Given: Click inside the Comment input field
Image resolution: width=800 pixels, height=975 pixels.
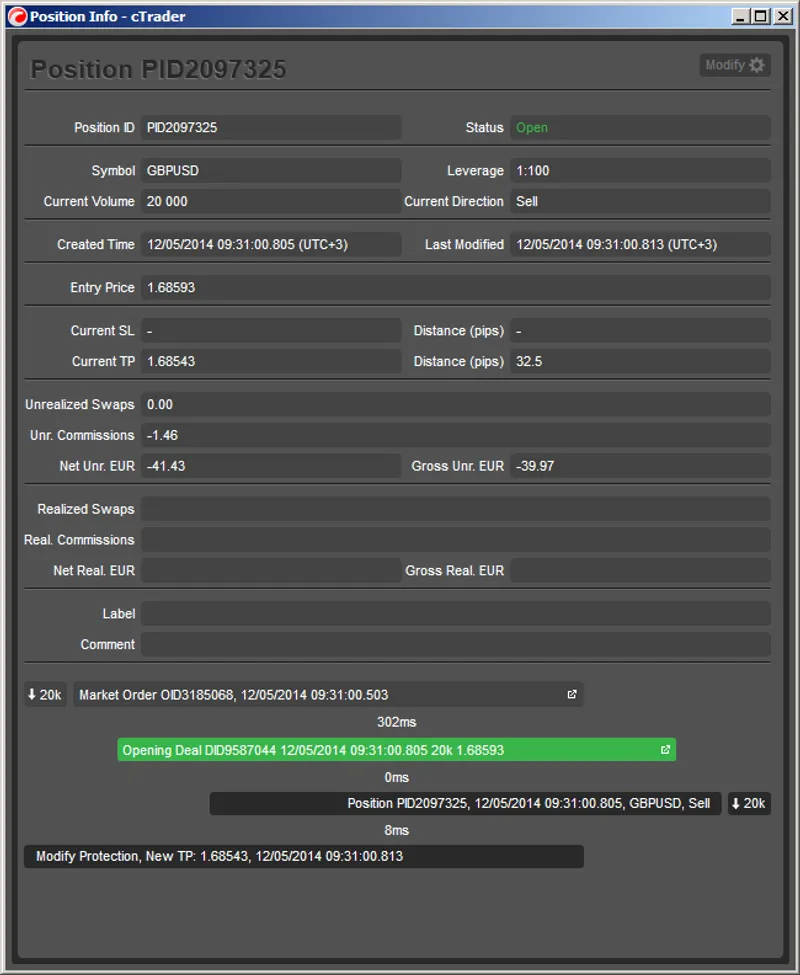Looking at the screenshot, I should tap(450, 644).
